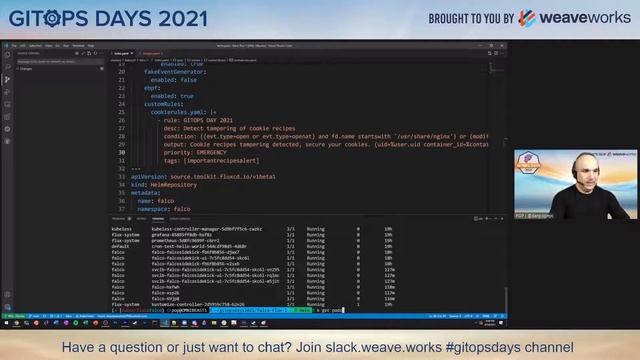Open the Accounts icon at activity bar bottom

pos(7,294)
